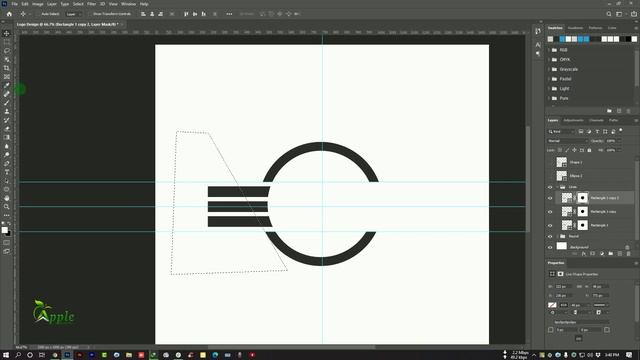Toggle Show Transform Controls checkbox
The width and height of the screenshot is (640, 360).
[90, 14]
